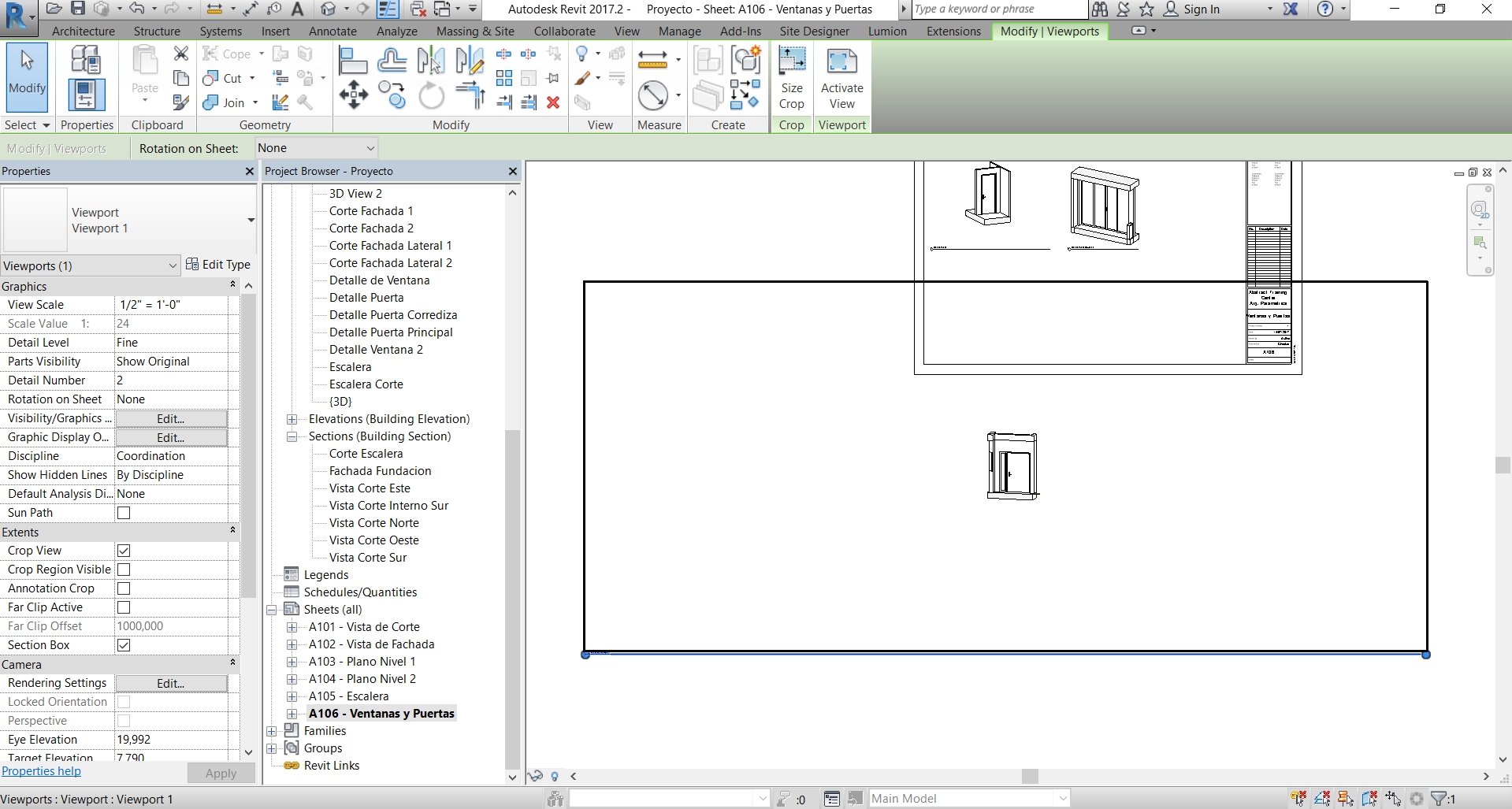Activate the Move tool
This screenshot has width=1512, height=809.
[353, 95]
